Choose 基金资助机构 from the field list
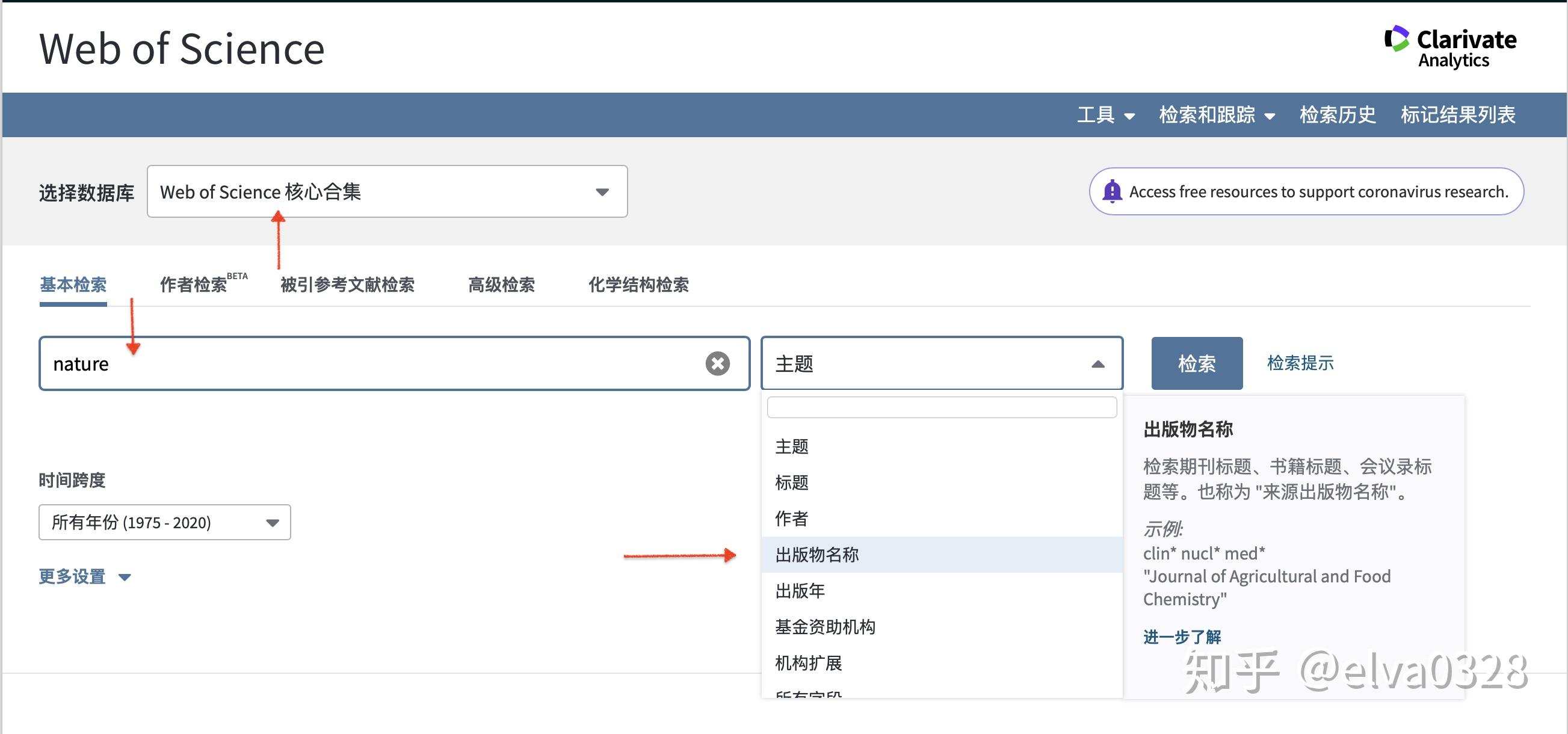This screenshot has height=734, width=1568. pyautogui.click(x=942, y=627)
